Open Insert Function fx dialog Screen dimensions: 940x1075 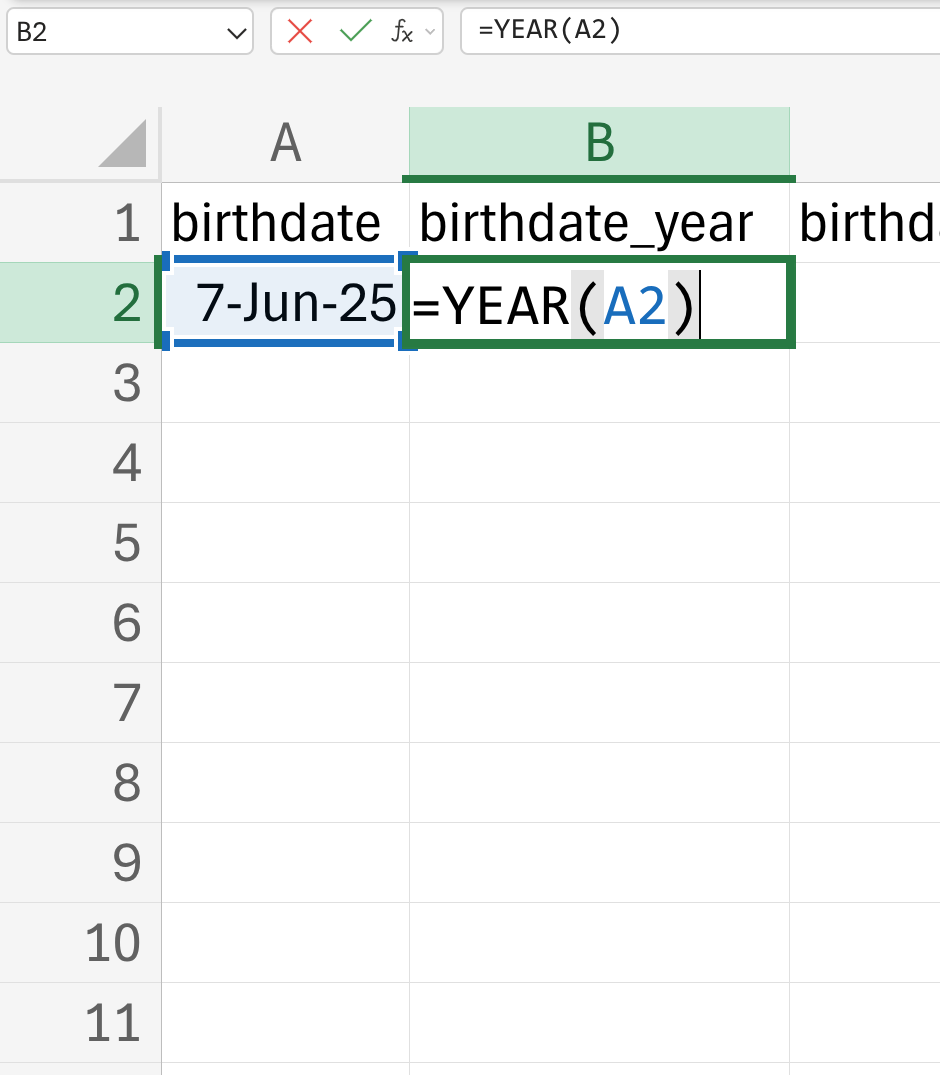click(402, 32)
